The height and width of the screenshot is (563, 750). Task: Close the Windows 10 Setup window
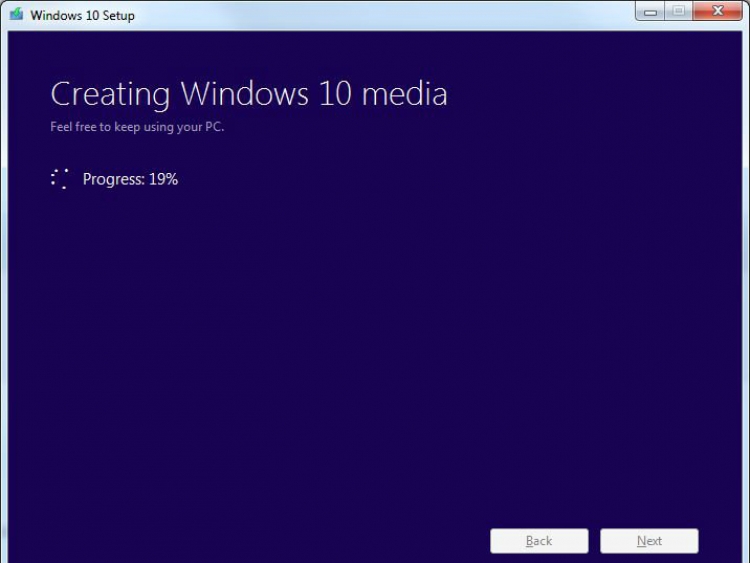(x=717, y=12)
